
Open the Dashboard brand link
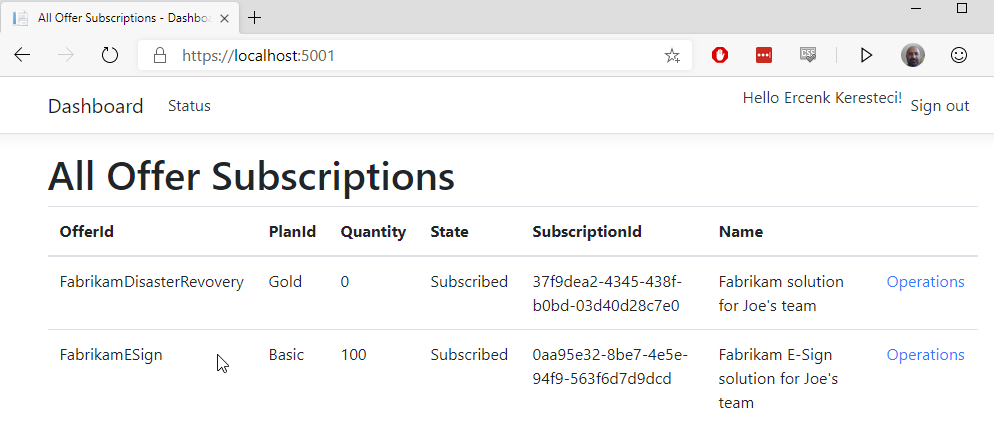(x=96, y=106)
